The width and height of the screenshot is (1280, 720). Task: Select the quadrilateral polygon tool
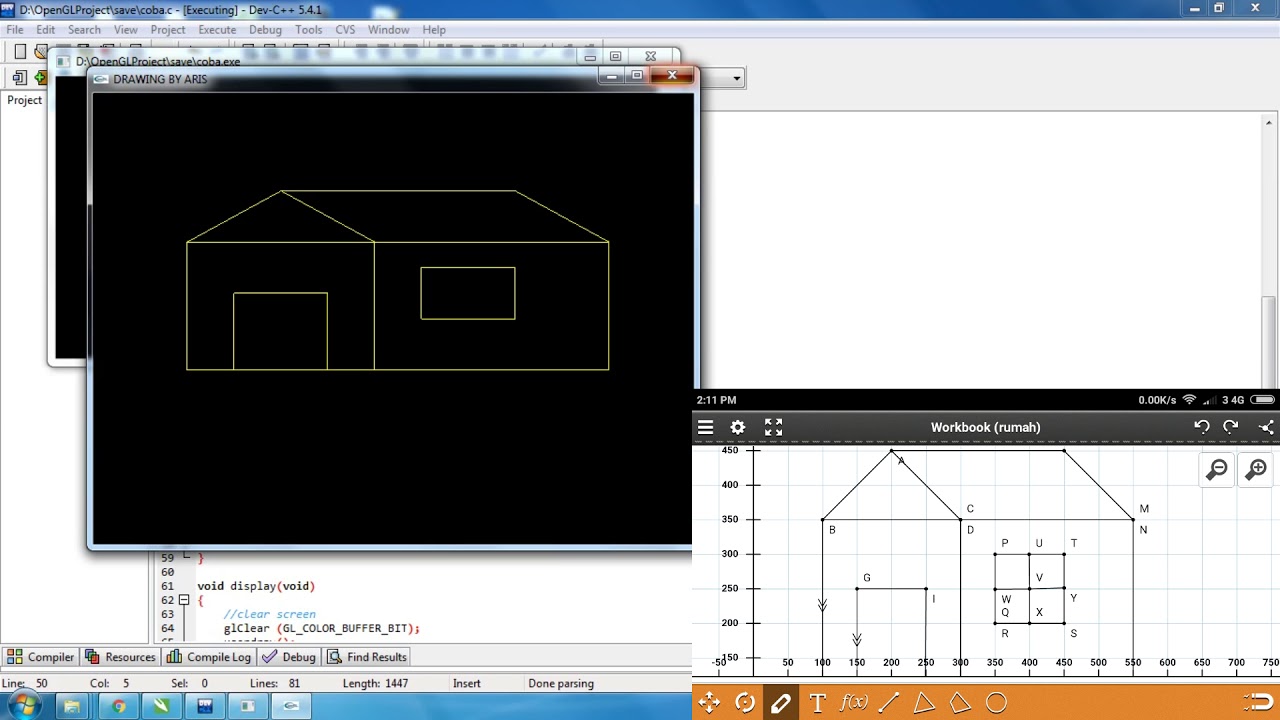click(960, 702)
